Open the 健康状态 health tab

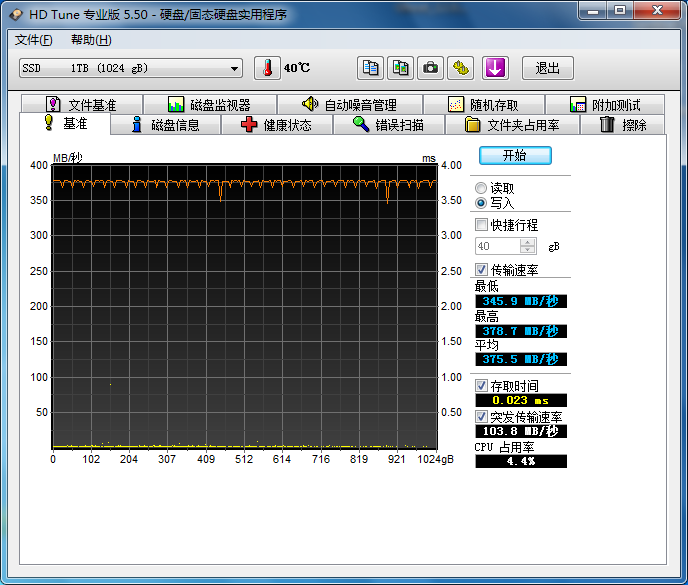276,125
